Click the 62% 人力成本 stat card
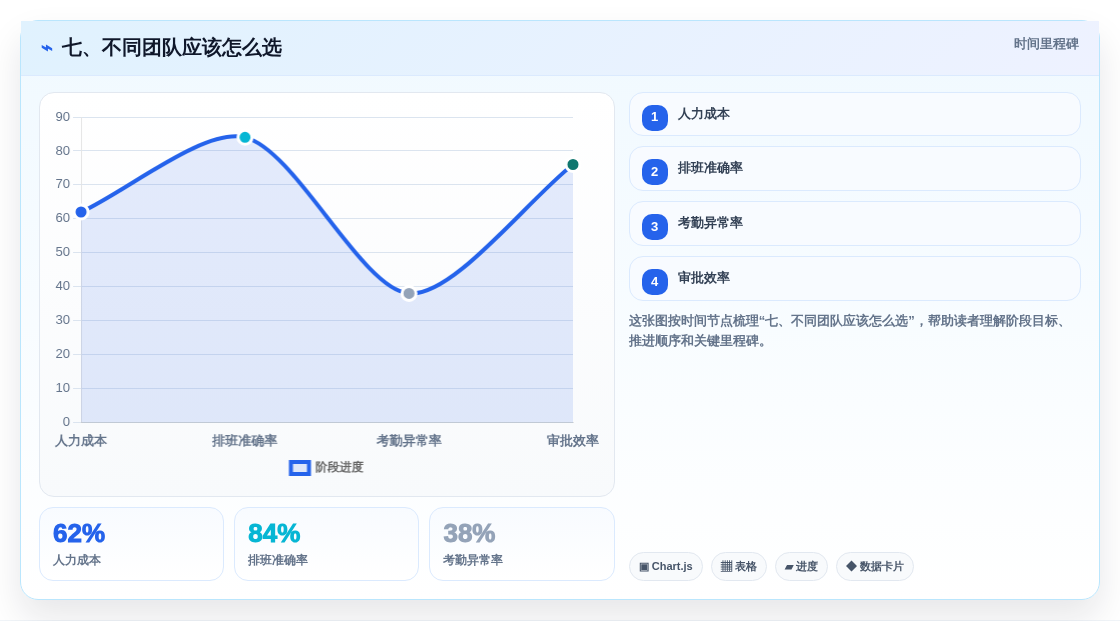The image size is (1120, 621). coord(131,545)
